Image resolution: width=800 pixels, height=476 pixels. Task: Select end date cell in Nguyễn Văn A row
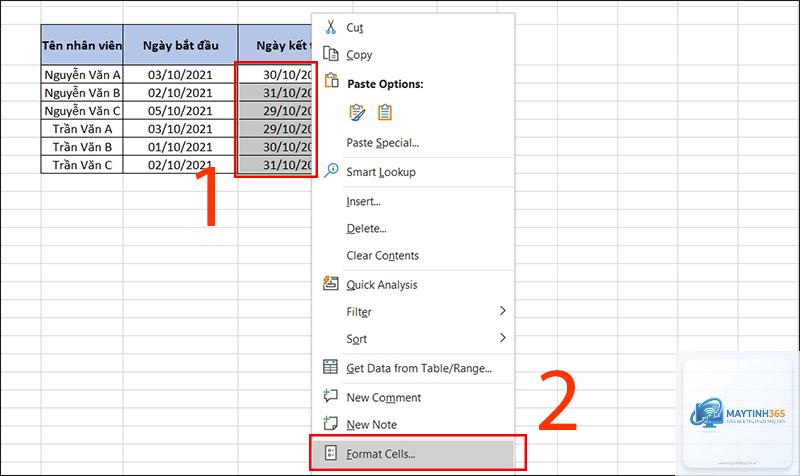[276, 74]
